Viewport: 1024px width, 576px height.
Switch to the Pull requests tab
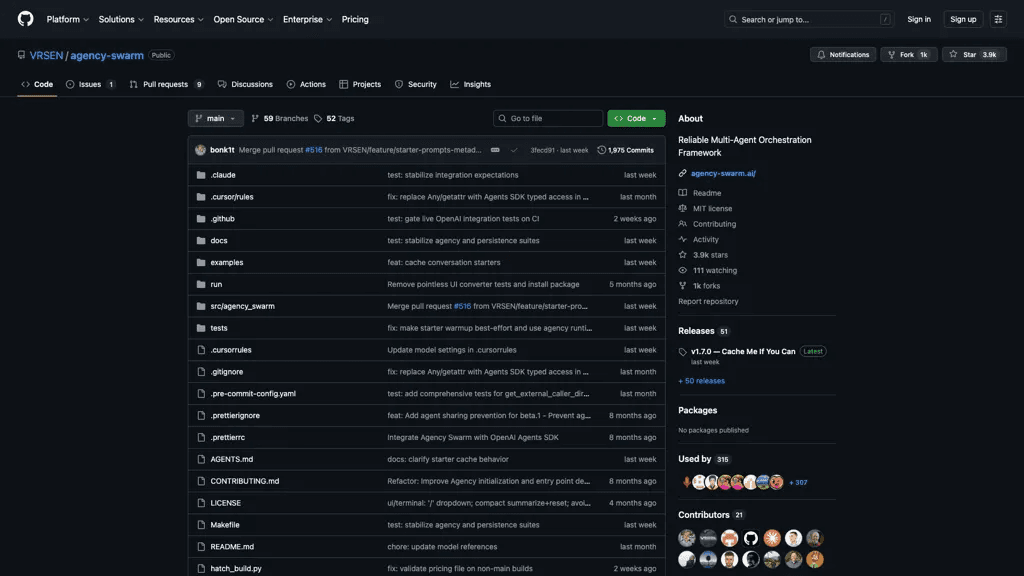167,84
